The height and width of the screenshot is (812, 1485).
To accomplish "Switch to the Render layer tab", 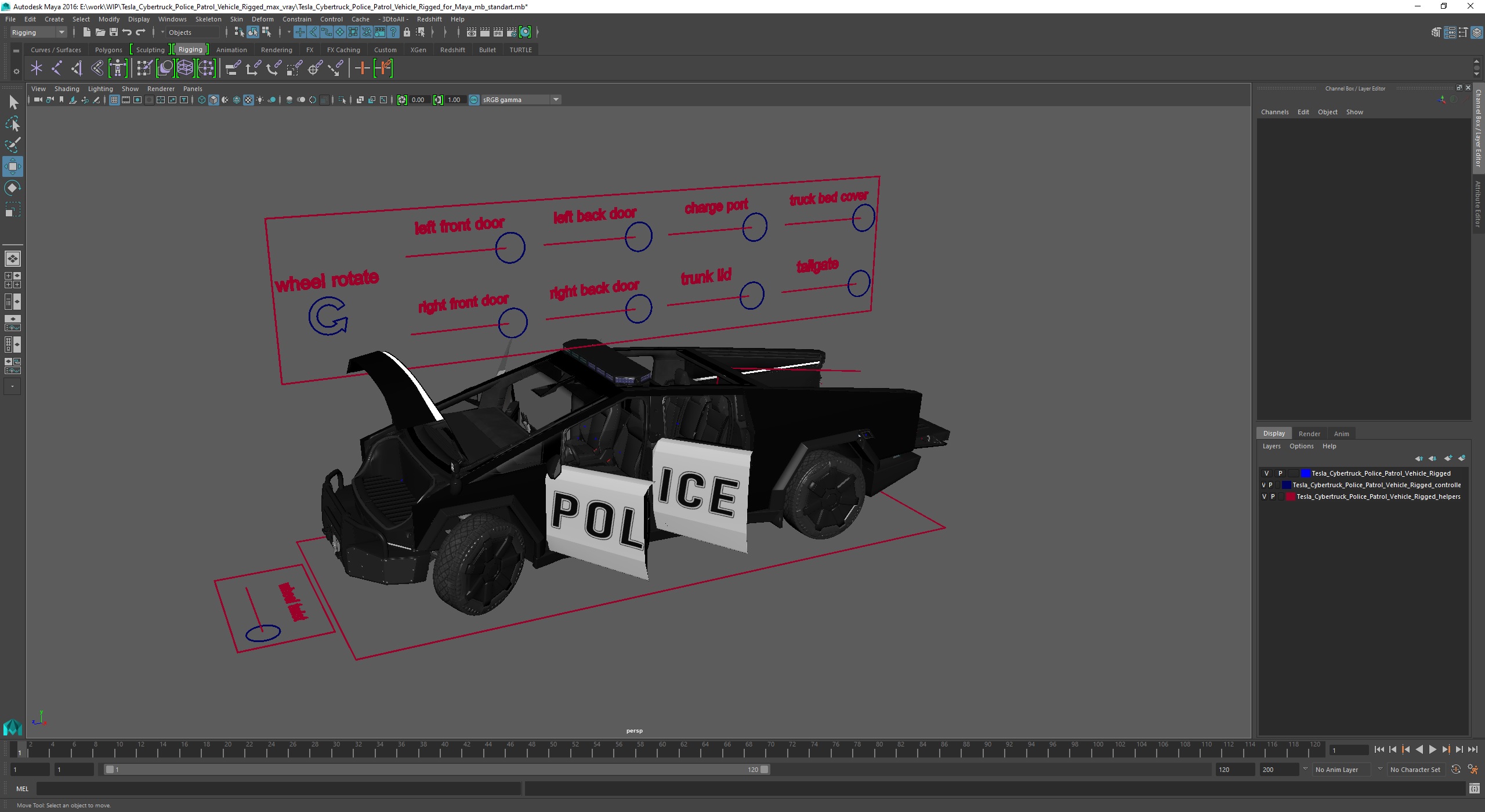I will (1309, 434).
